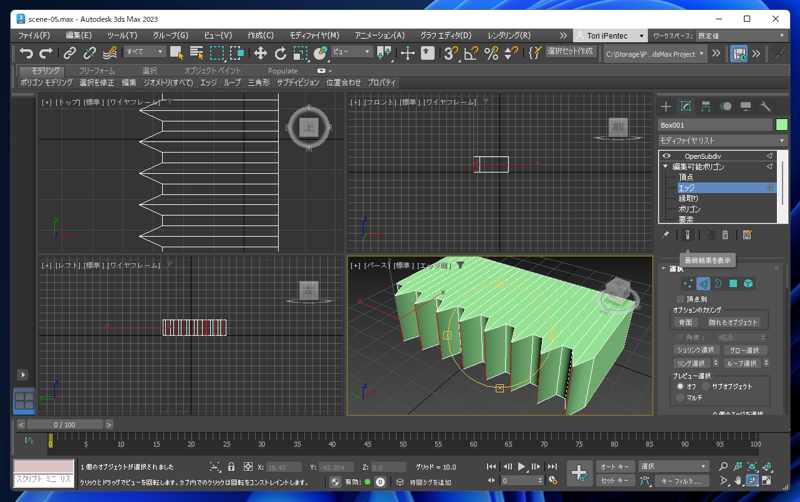Open the モディファイヤリスト dropdown

[x=722, y=140]
